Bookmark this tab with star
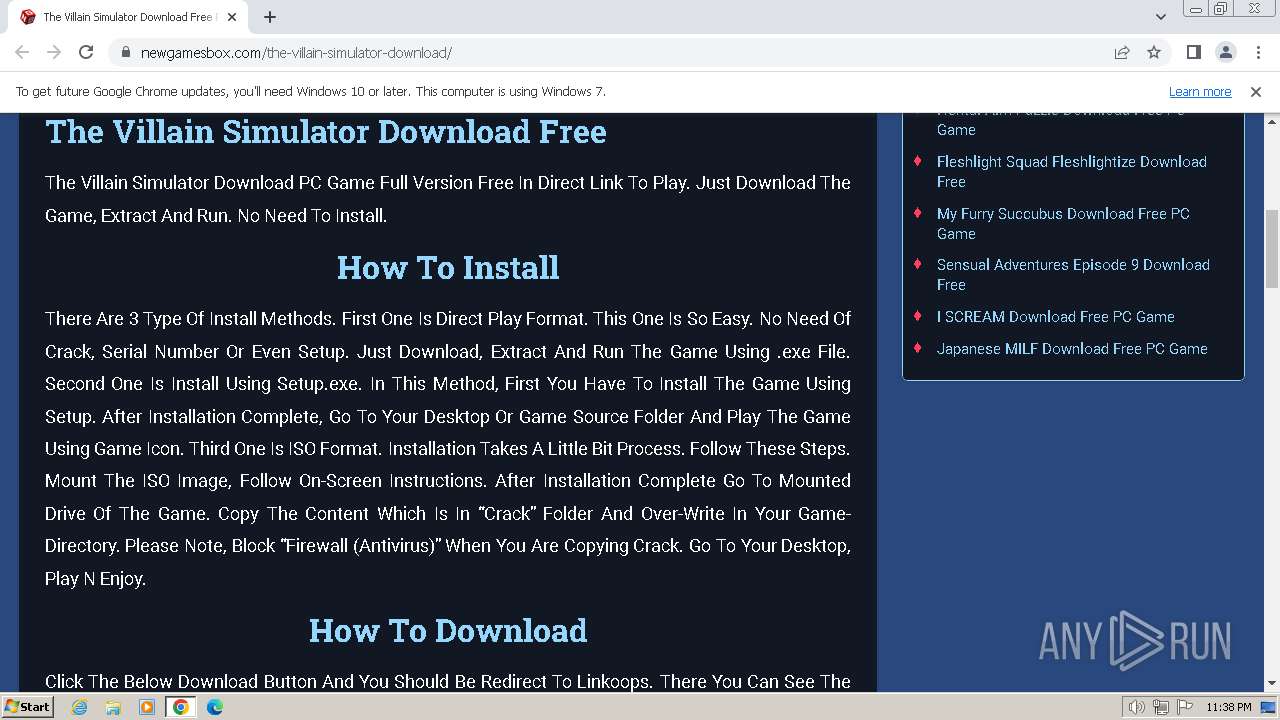Viewport: 1280px width, 720px height. (x=1154, y=52)
